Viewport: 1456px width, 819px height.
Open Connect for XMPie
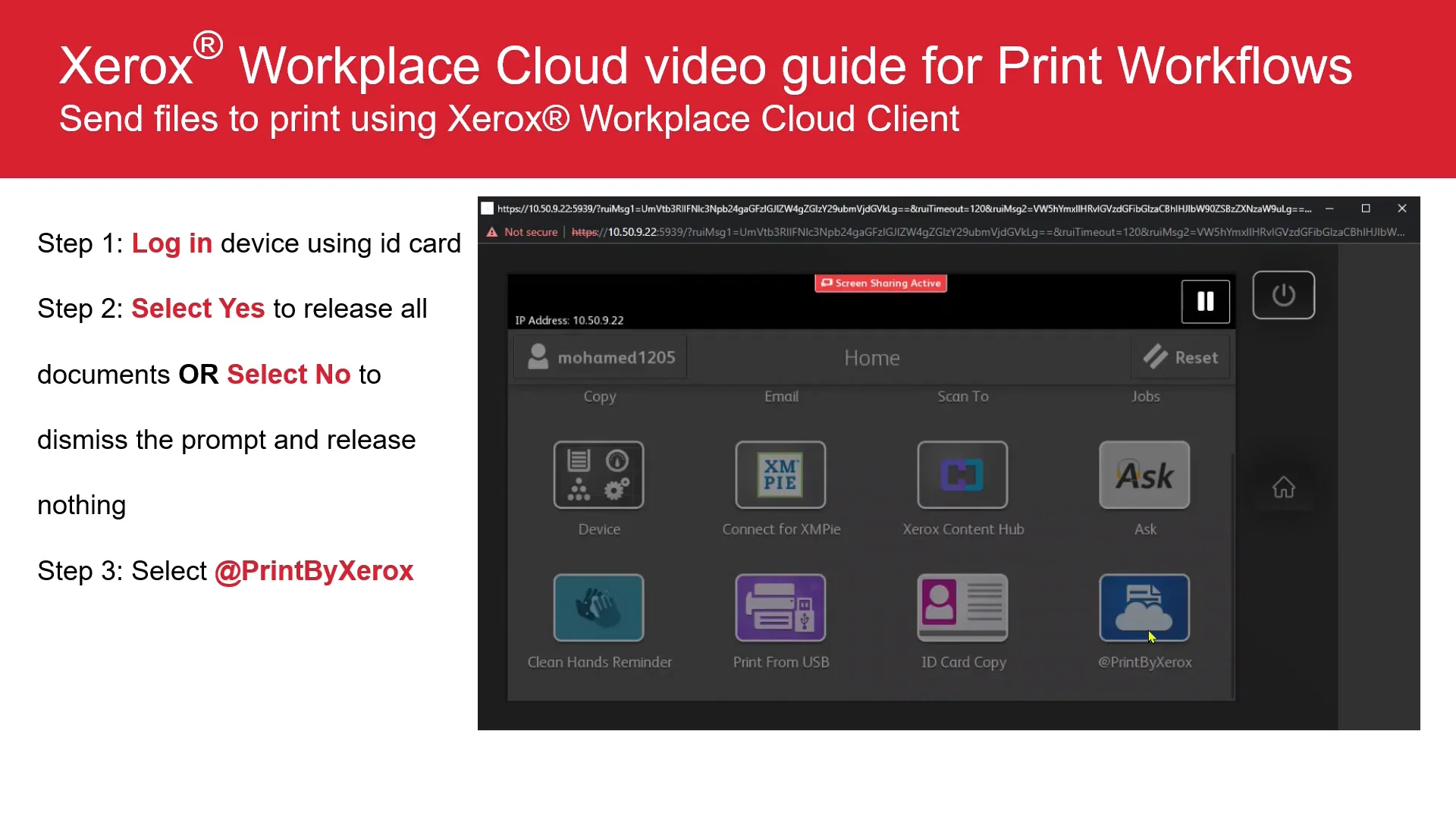780,475
